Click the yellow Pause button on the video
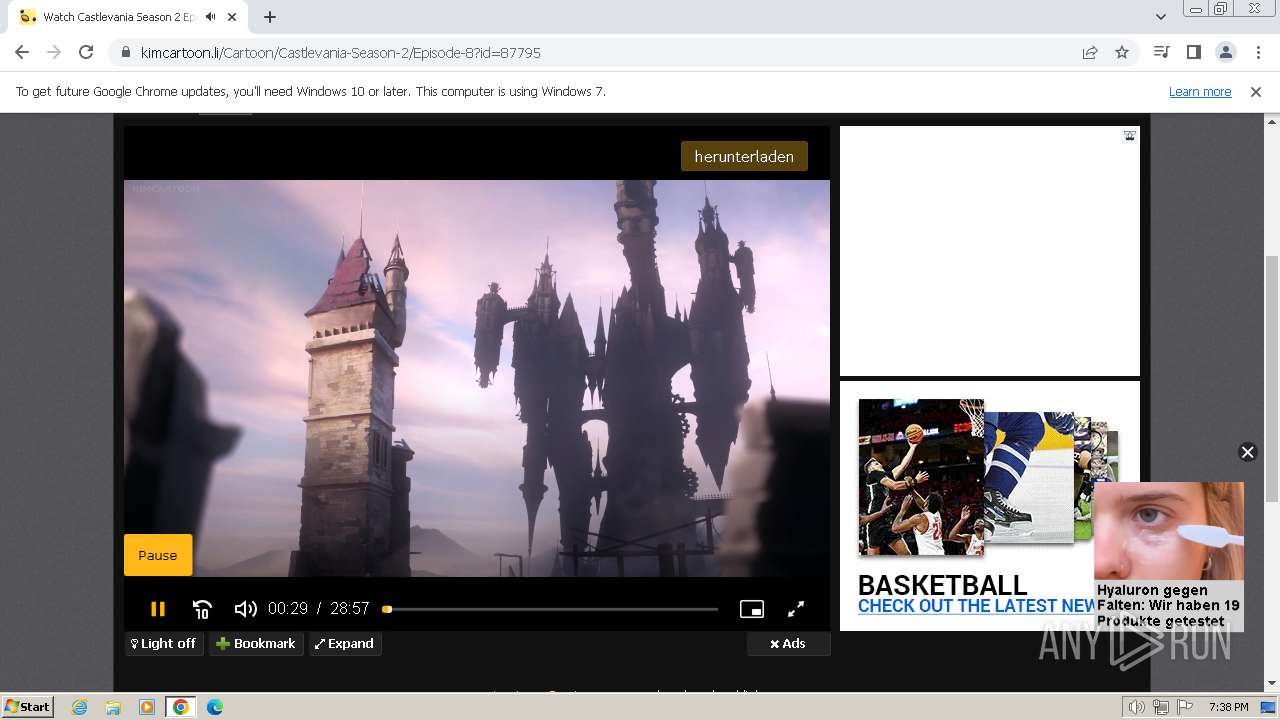Image resolution: width=1280 pixels, height=720 pixels. 158,555
